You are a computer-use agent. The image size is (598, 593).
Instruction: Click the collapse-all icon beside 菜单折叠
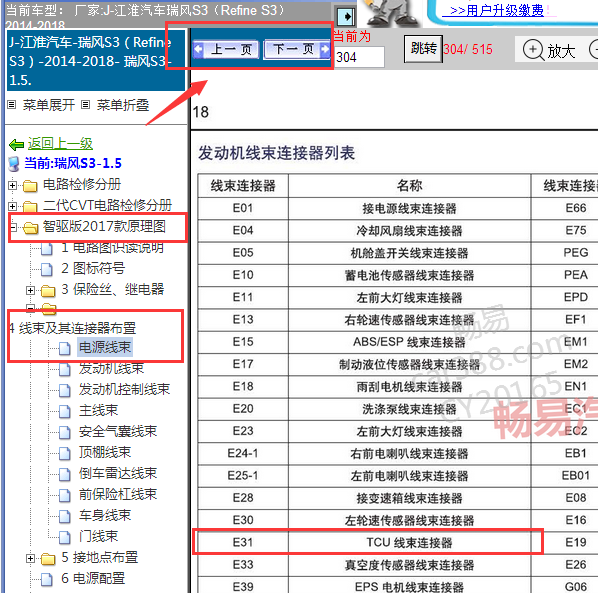[x=85, y=104]
